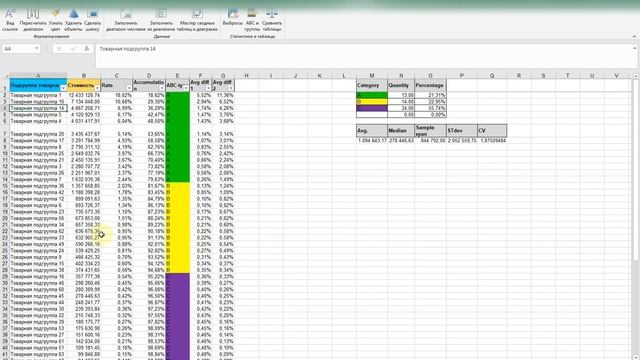Select cost value 12 433 128,74
The height and width of the screenshot is (360, 640).
pyautogui.click(x=84, y=95)
